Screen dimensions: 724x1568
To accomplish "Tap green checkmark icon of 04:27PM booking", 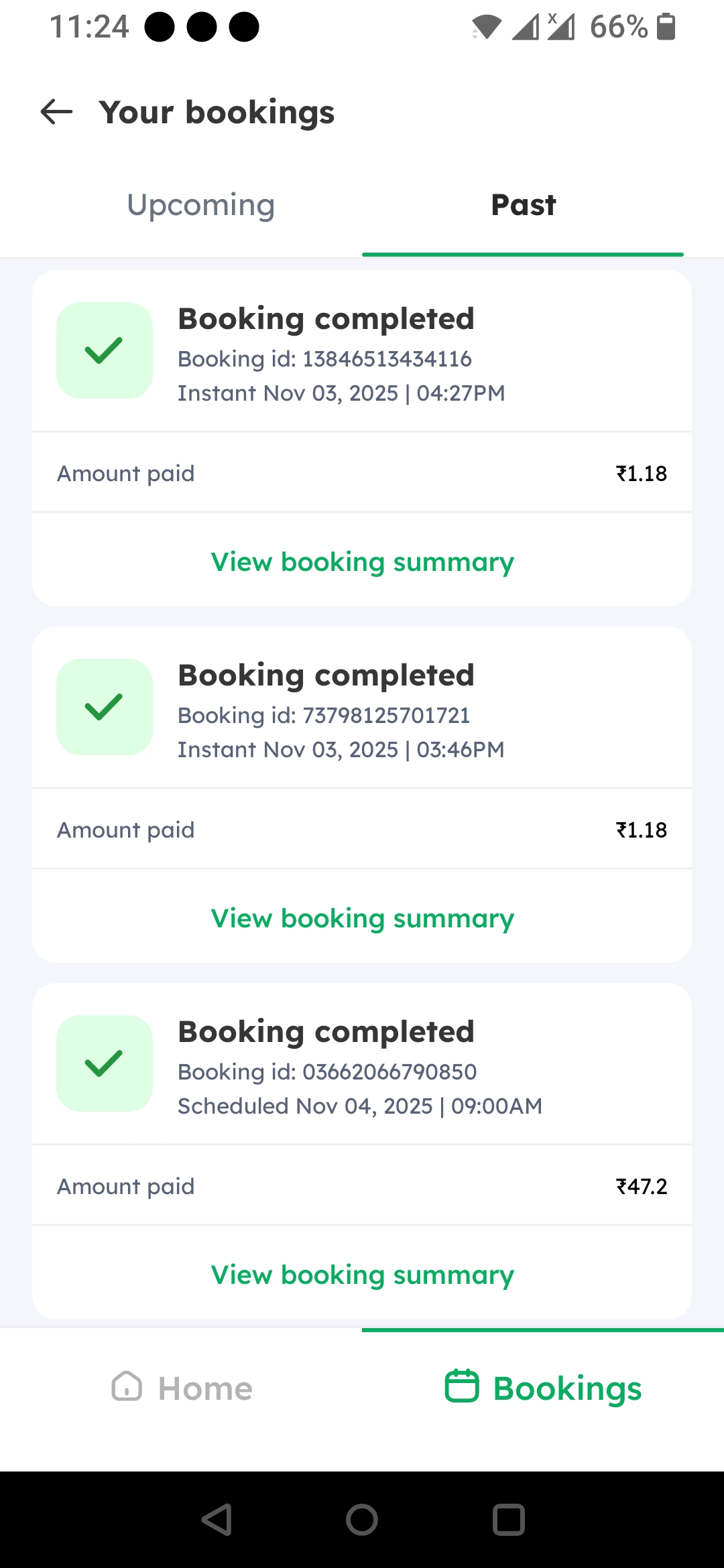I will click(105, 350).
